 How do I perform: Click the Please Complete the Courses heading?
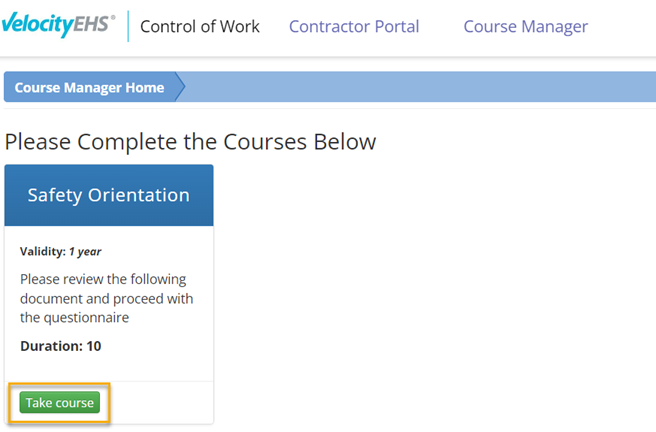(190, 142)
